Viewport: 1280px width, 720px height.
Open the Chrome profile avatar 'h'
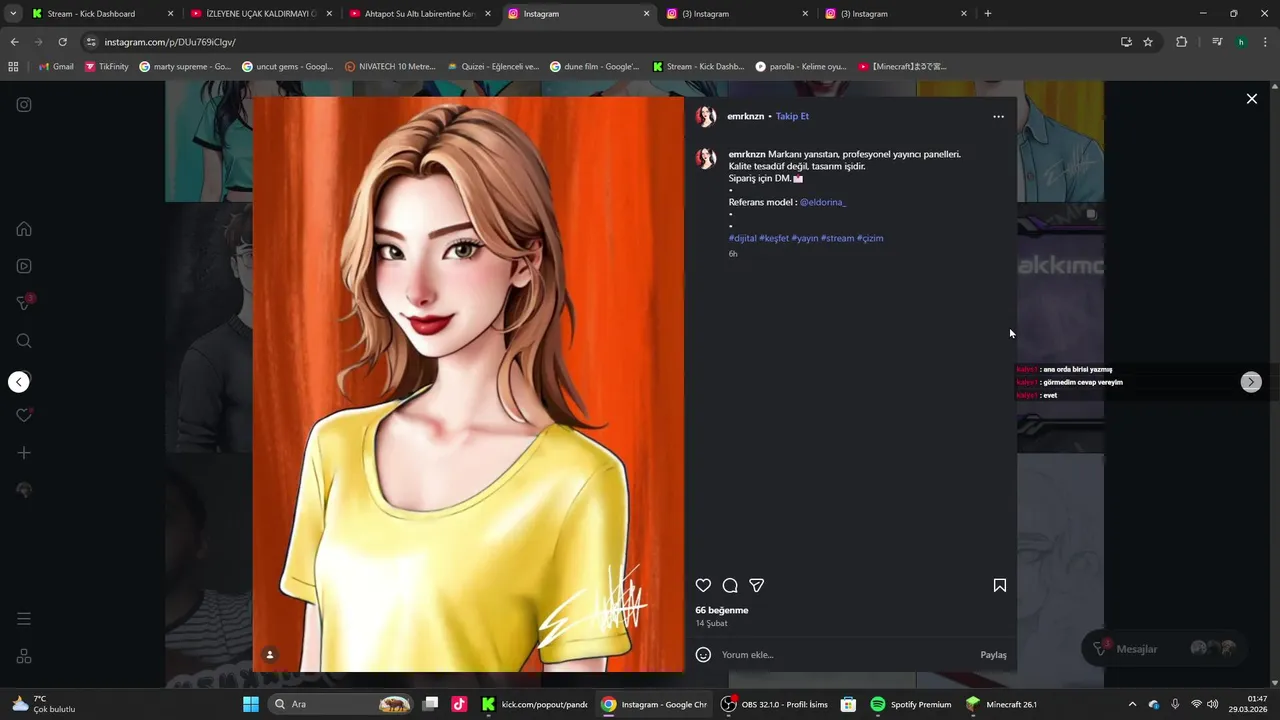[1241, 42]
